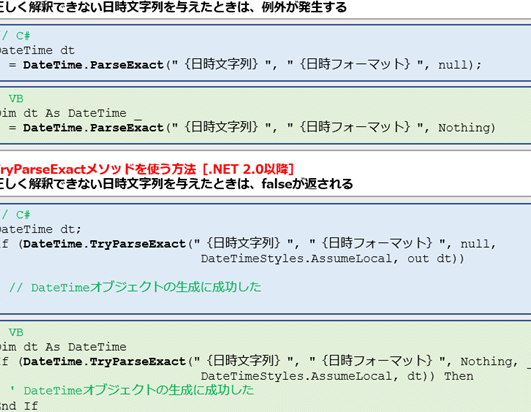Click the C# comment '// DateTimeオブジェクトの生成に成功した'

pyautogui.click(x=135, y=287)
